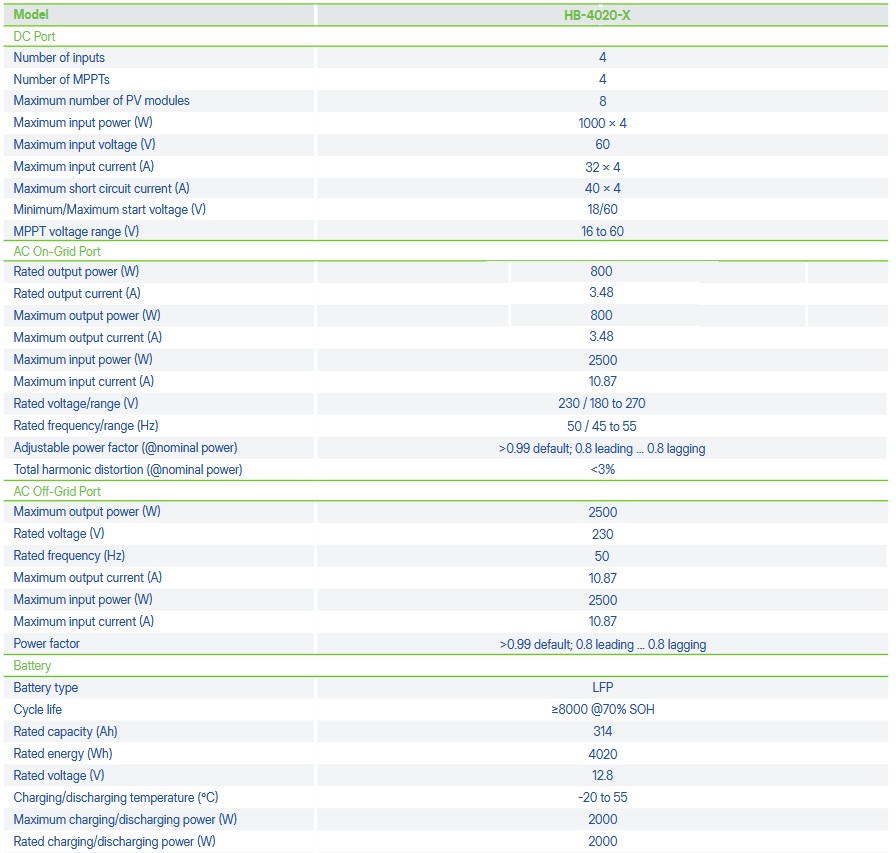Click the AC On-Grid Port section heading

click(57, 251)
